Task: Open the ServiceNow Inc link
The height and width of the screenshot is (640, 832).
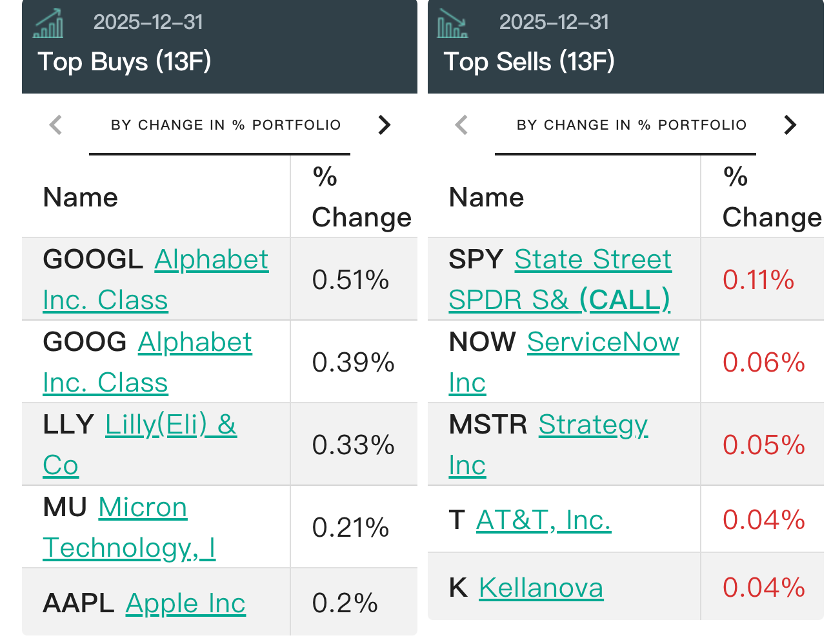Action: point(602,342)
